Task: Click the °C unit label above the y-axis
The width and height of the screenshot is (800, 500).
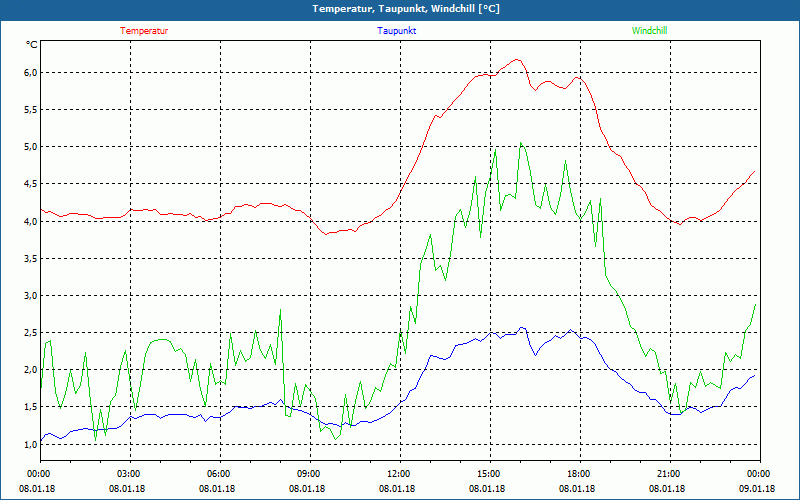Action: point(32,44)
